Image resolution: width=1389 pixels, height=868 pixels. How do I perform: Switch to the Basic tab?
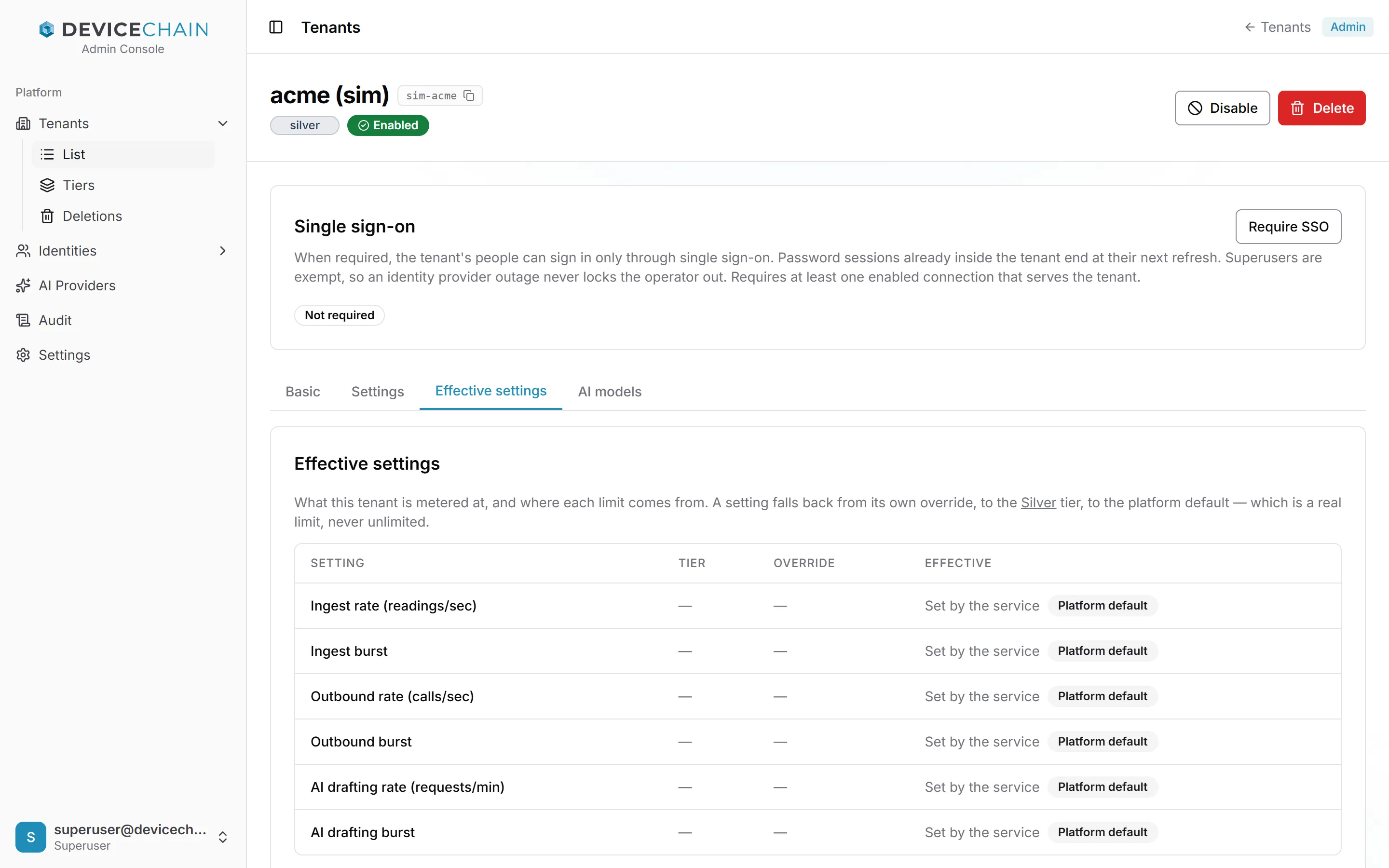click(x=302, y=392)
